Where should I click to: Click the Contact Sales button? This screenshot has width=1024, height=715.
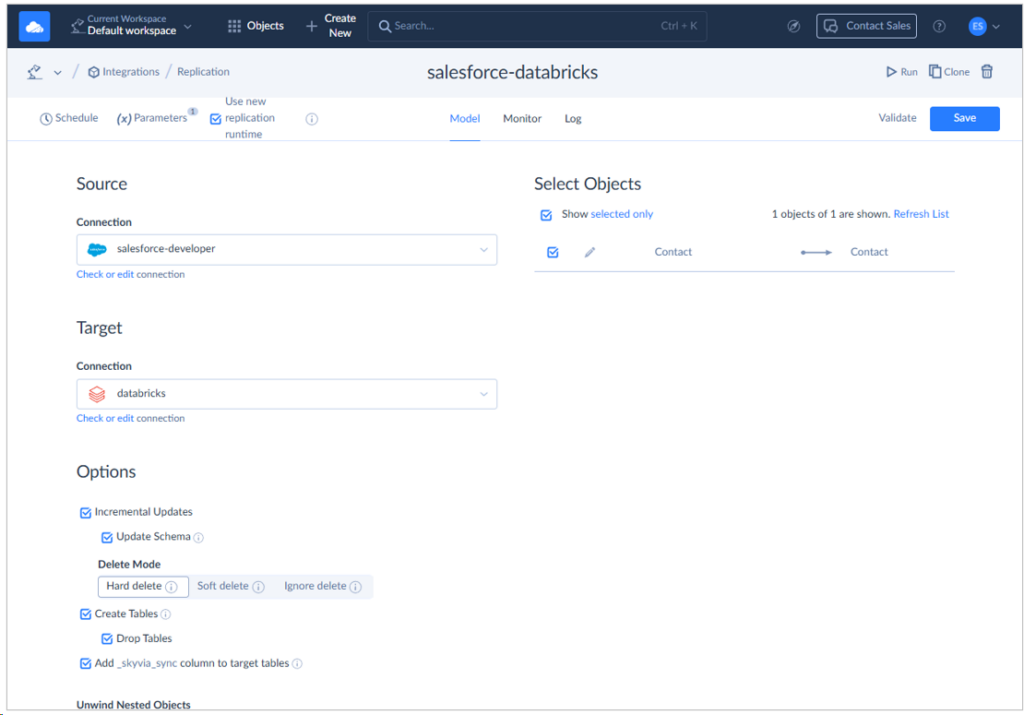point(866,26)
